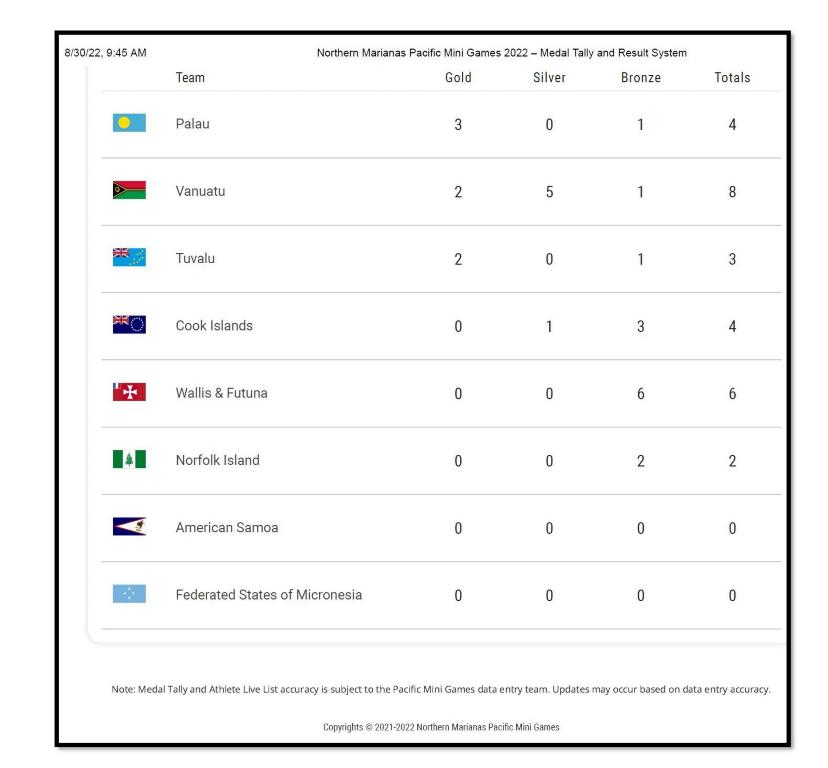
Task: Click the Wallis & Futuna bronze count 6
Action: click(x=640, y=394)
